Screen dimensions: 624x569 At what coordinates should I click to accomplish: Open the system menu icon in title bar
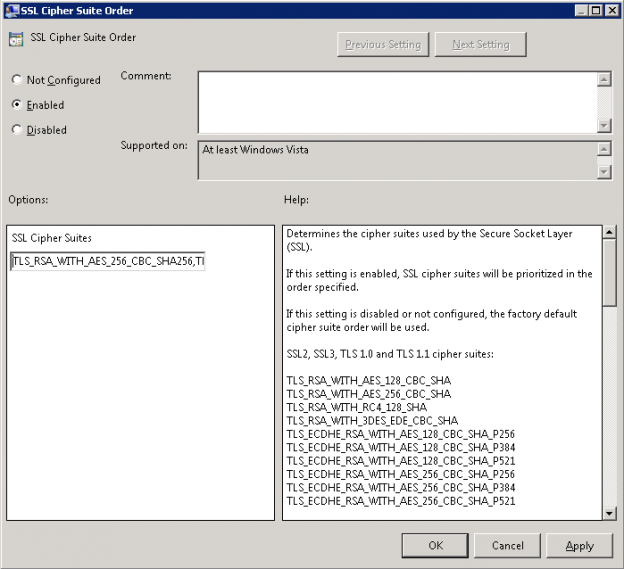pyautogui.click(x=11, y=10)
